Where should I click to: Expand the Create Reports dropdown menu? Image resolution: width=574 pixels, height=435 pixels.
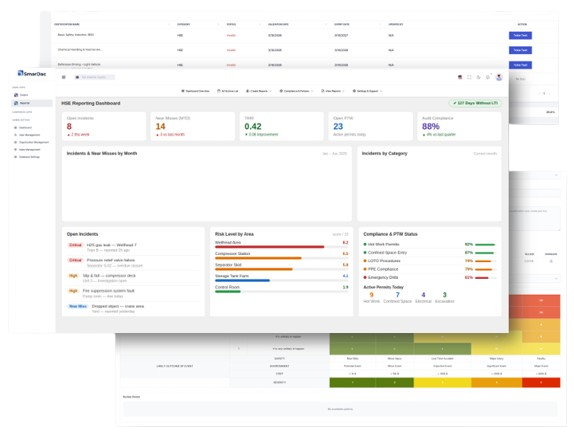coord(258,91)
